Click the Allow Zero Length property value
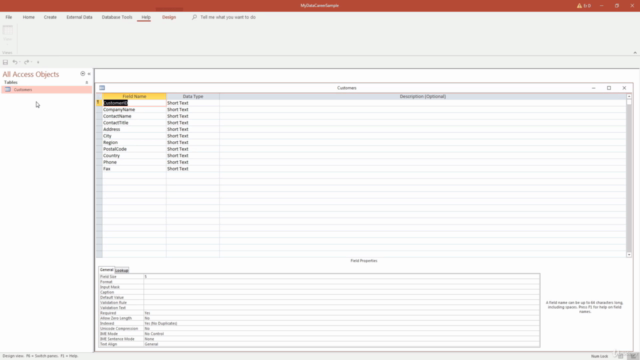The width and height of the screenshot is (640, 360). 341,318
